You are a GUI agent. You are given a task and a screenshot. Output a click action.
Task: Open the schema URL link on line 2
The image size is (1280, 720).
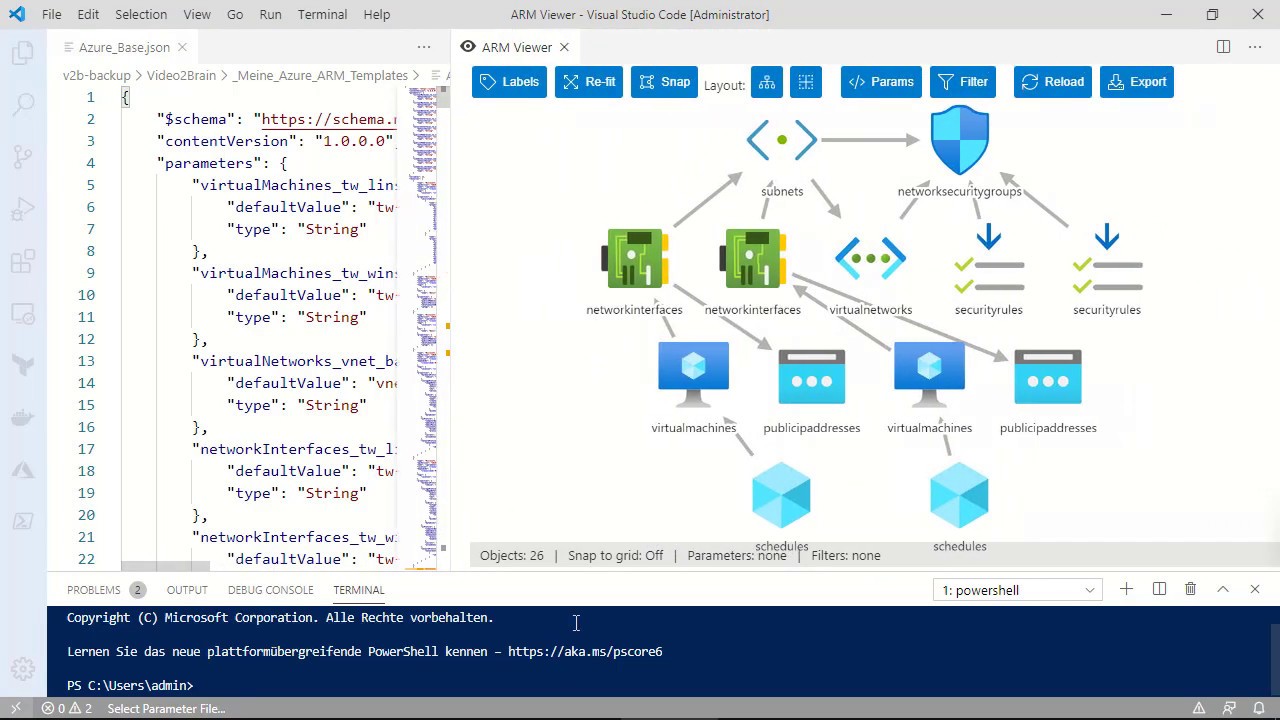tap(329, 119)
